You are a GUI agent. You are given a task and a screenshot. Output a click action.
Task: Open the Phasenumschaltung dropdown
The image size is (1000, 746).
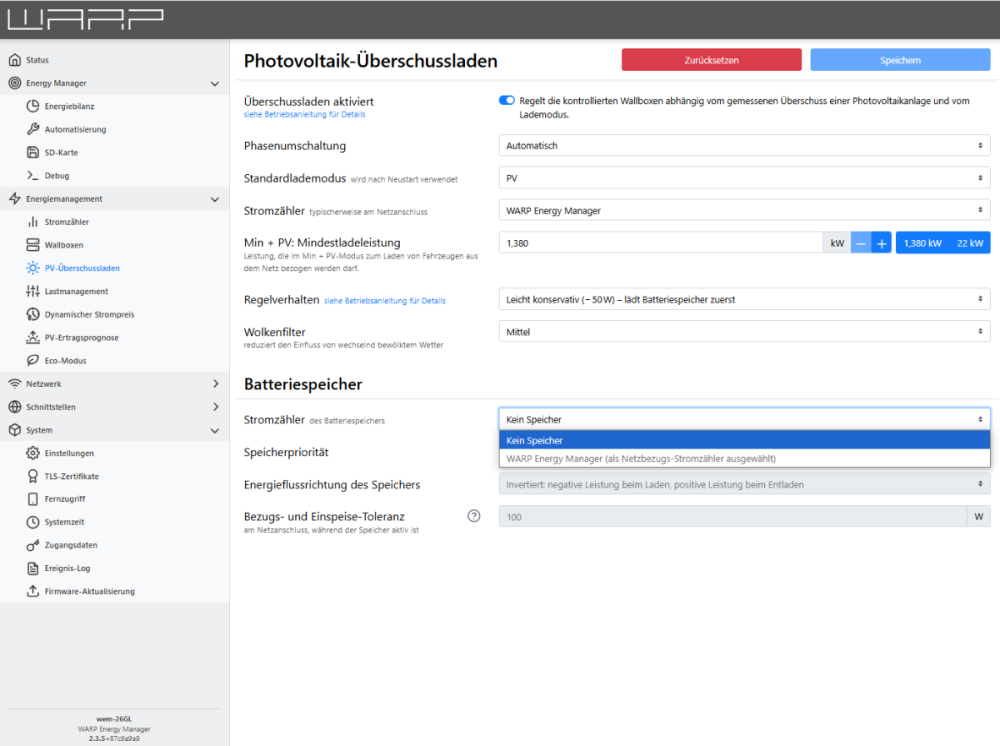coord(744,146)
